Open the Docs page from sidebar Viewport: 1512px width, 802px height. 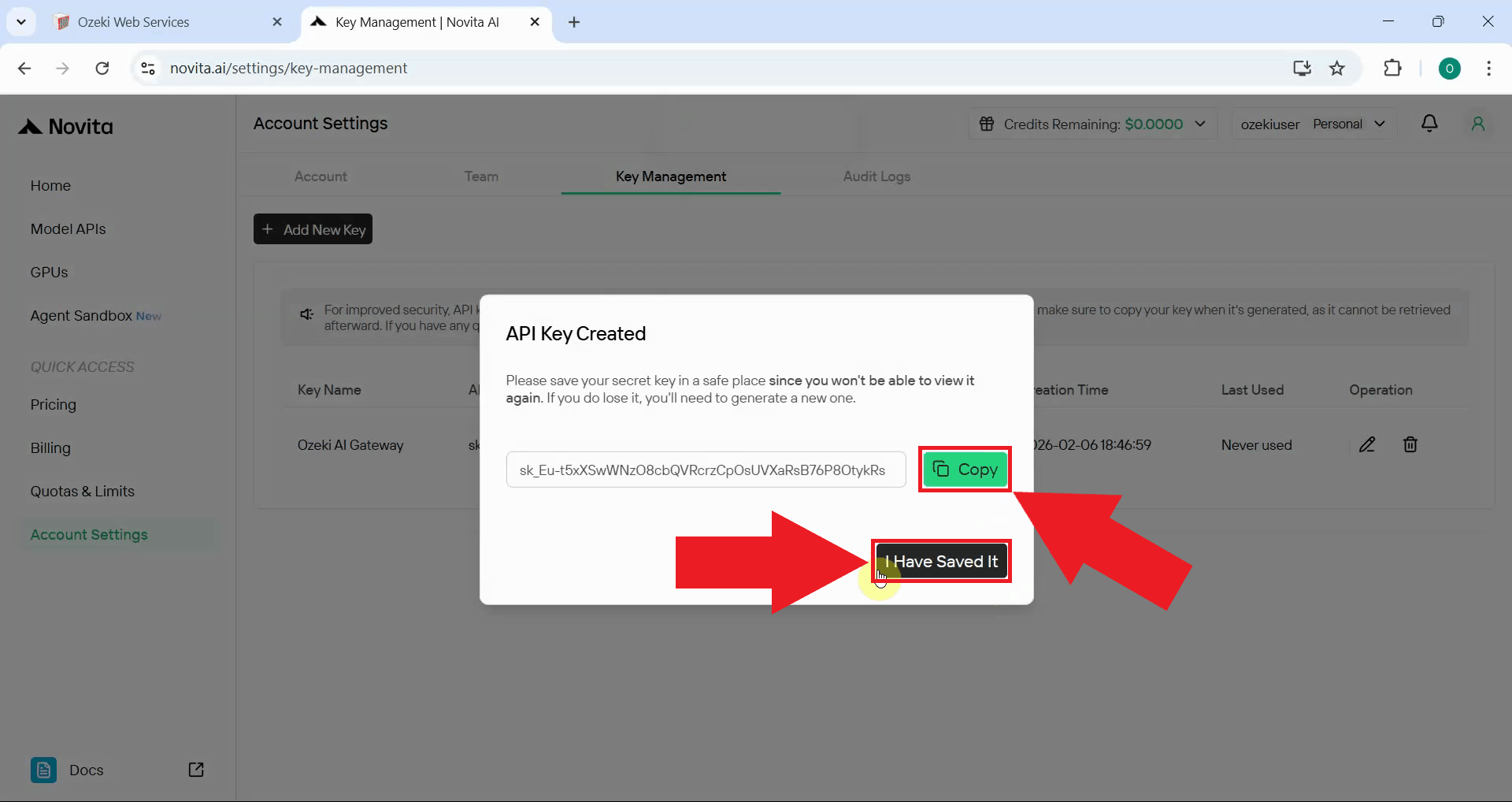(87, 770)
